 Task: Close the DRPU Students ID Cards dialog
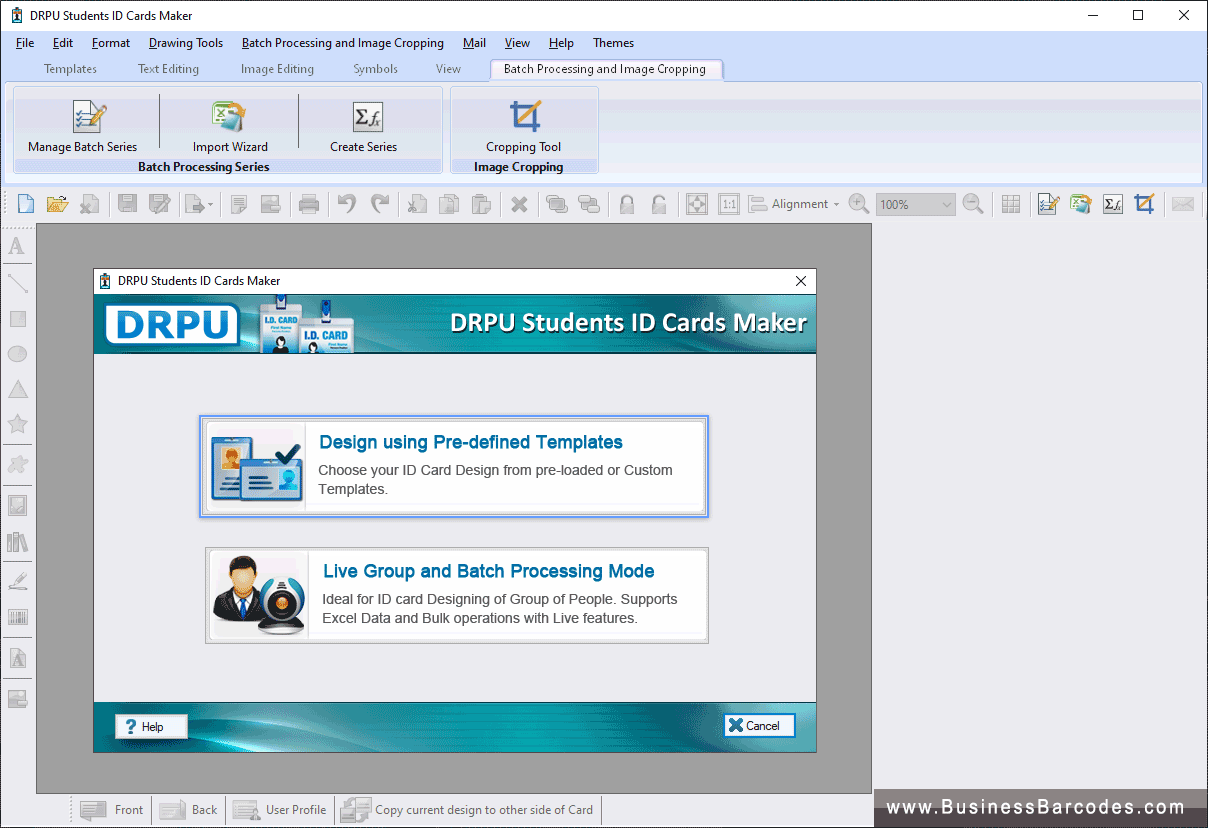(800, 281)
